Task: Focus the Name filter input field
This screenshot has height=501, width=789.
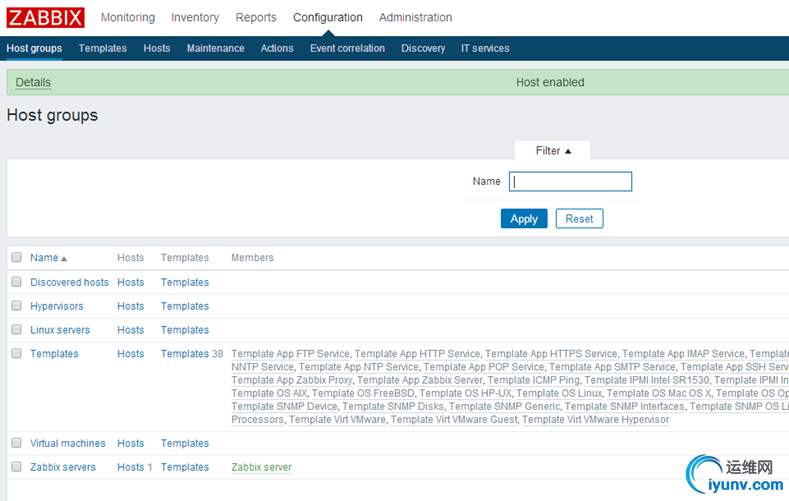Action: (570, 182)
